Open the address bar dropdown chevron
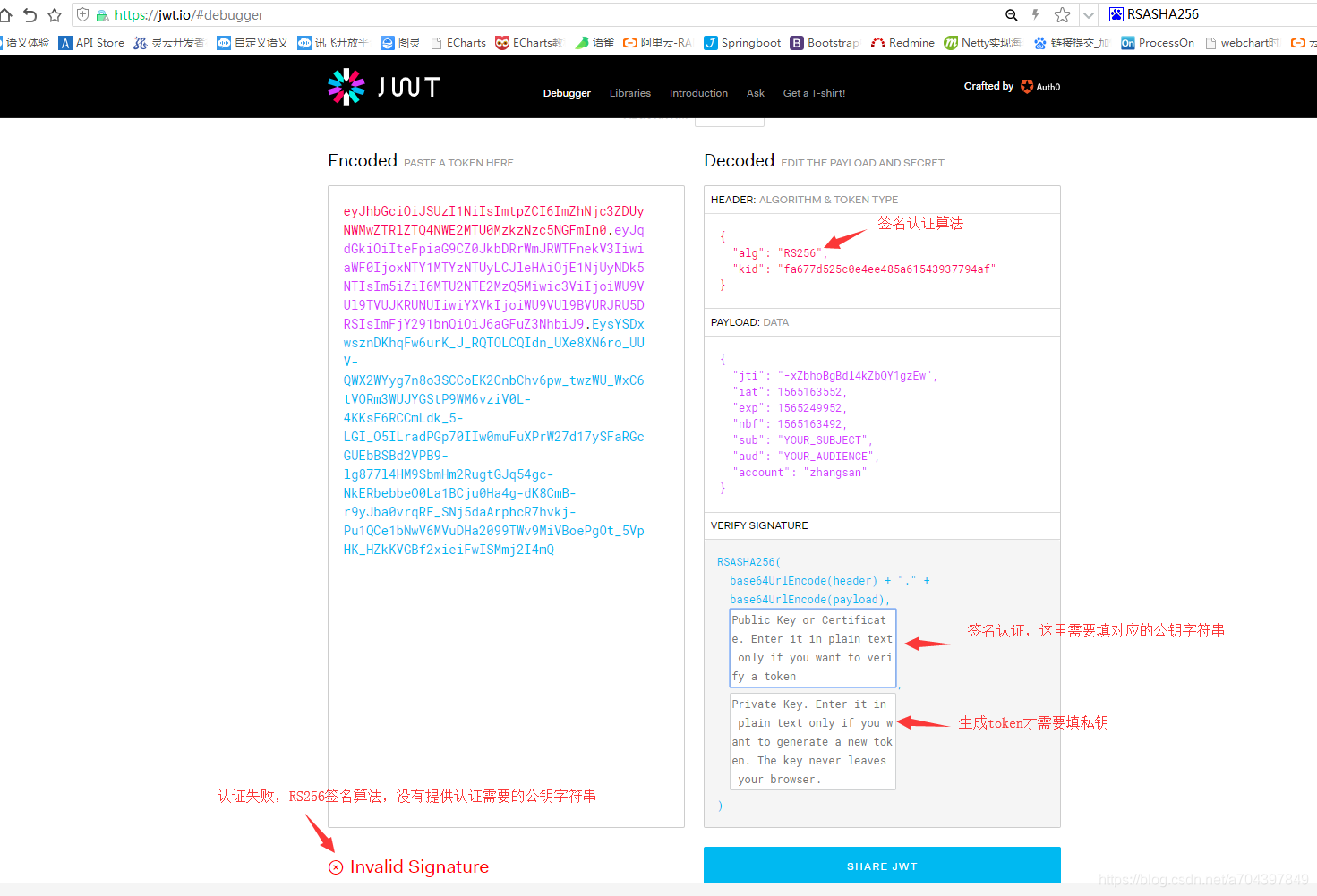 point(1089,15)
